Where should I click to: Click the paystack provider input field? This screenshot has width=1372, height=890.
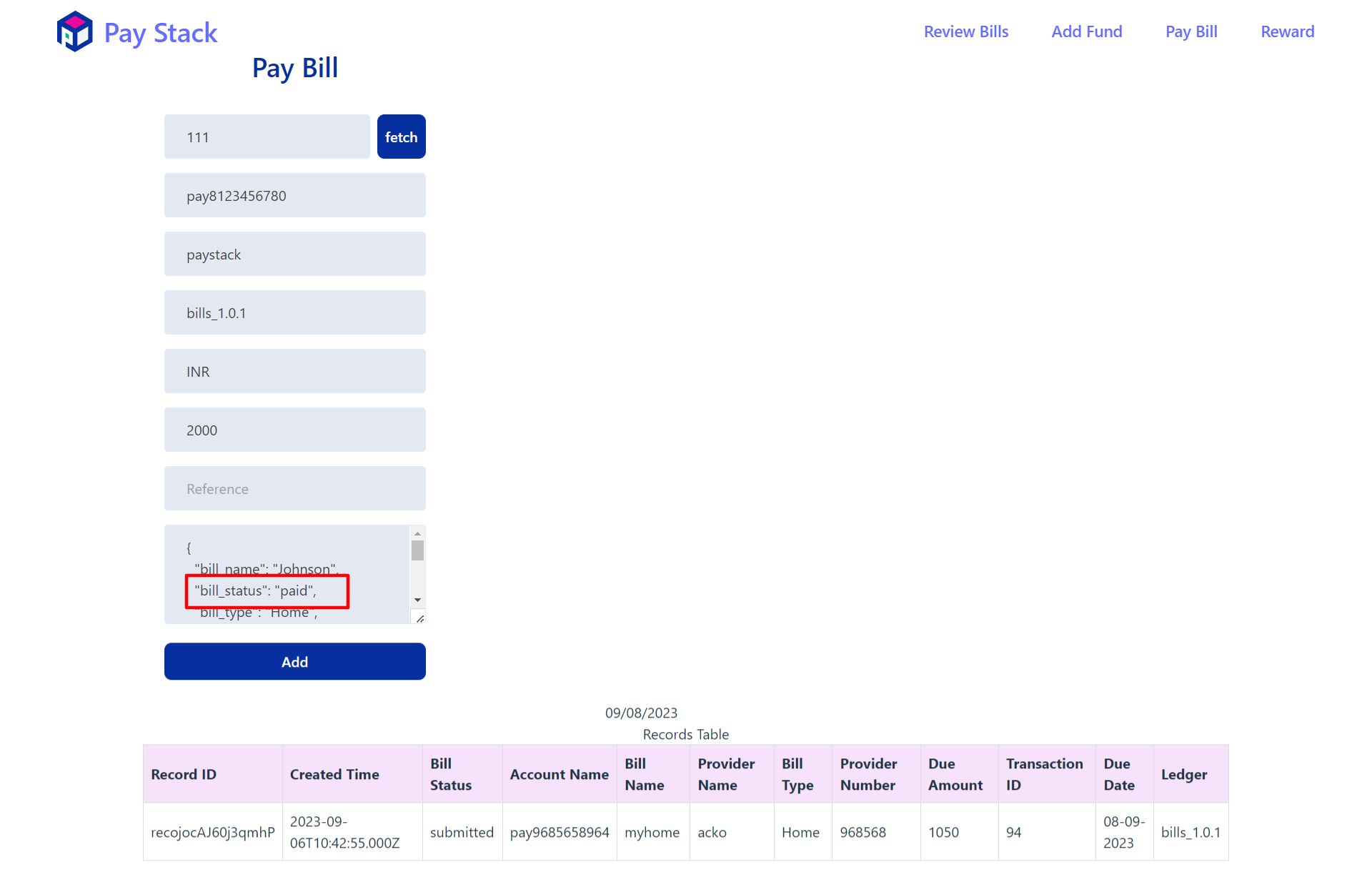click(294, 254)
